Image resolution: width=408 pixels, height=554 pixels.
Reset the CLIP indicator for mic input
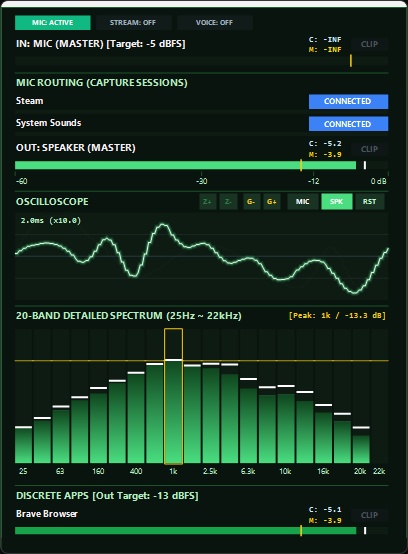pos(369,45)
